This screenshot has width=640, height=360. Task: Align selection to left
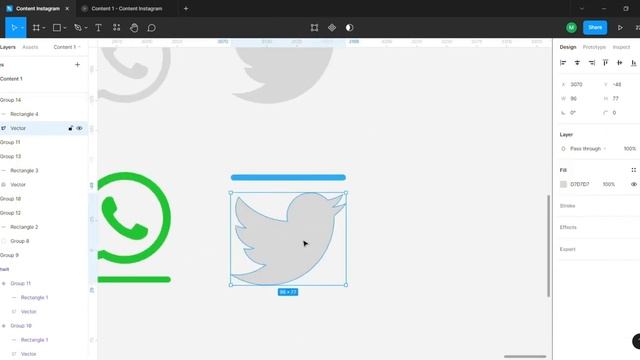(563, 62)
